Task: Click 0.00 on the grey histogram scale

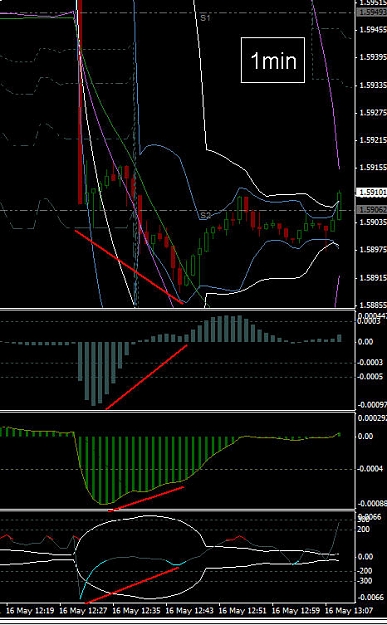Action: tap(365, 342)
